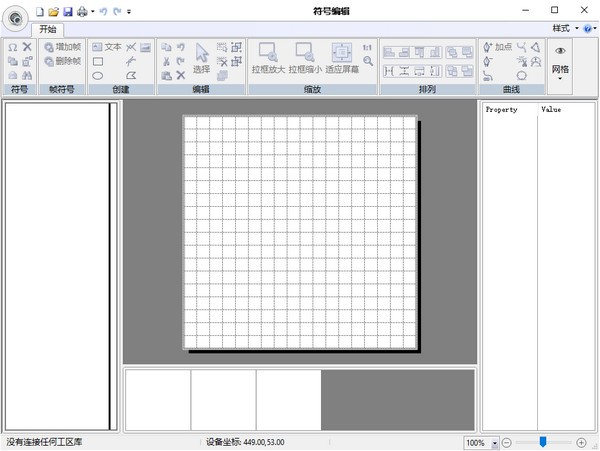Open the round application menu button
The image size is (600, 451).
click(16, 18)
